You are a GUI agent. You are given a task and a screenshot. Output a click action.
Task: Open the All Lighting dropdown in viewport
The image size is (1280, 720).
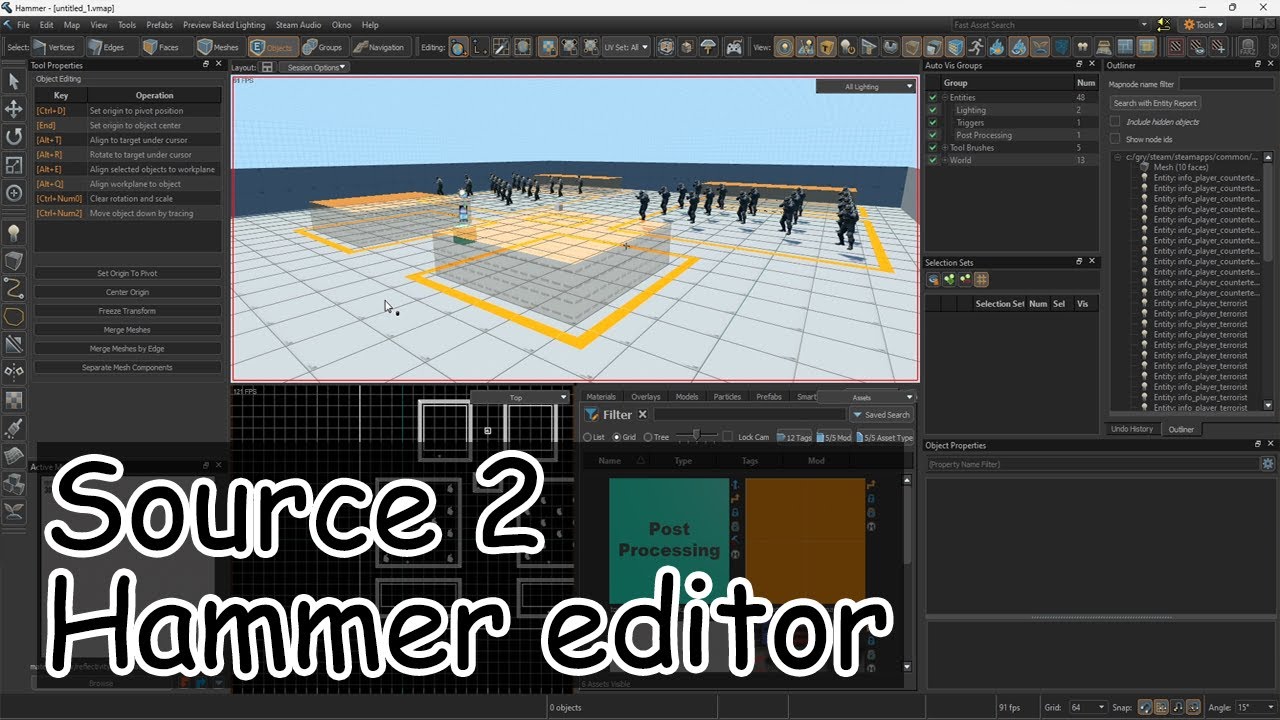[x=866, y=87]
